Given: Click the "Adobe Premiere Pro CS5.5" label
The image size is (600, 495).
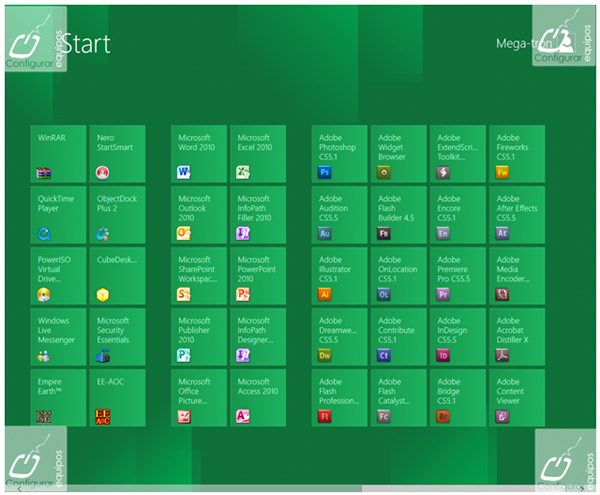Looking at the screenshot, I should (453, 269).
